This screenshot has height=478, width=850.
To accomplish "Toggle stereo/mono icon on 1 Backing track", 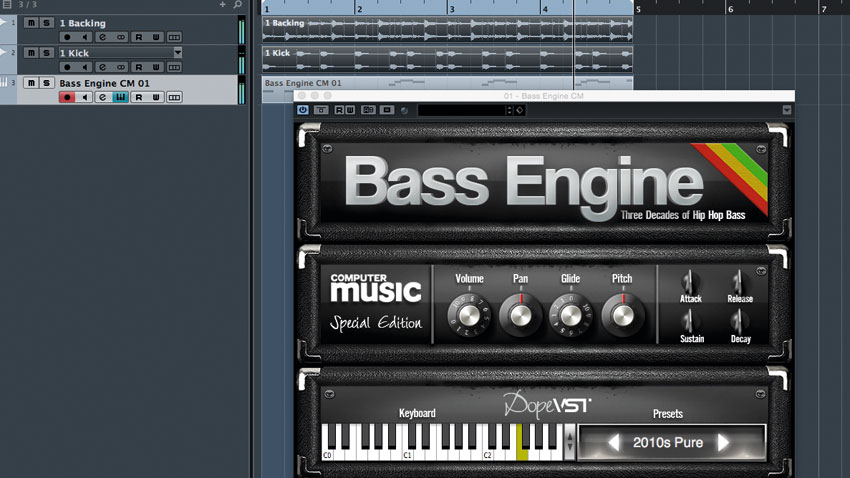I will point(120,37).
